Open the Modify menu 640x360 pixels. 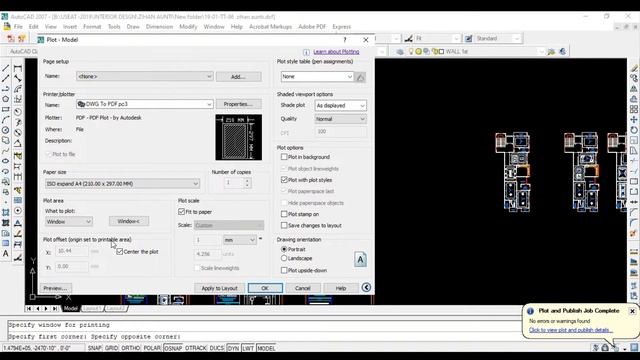point(188,27)
